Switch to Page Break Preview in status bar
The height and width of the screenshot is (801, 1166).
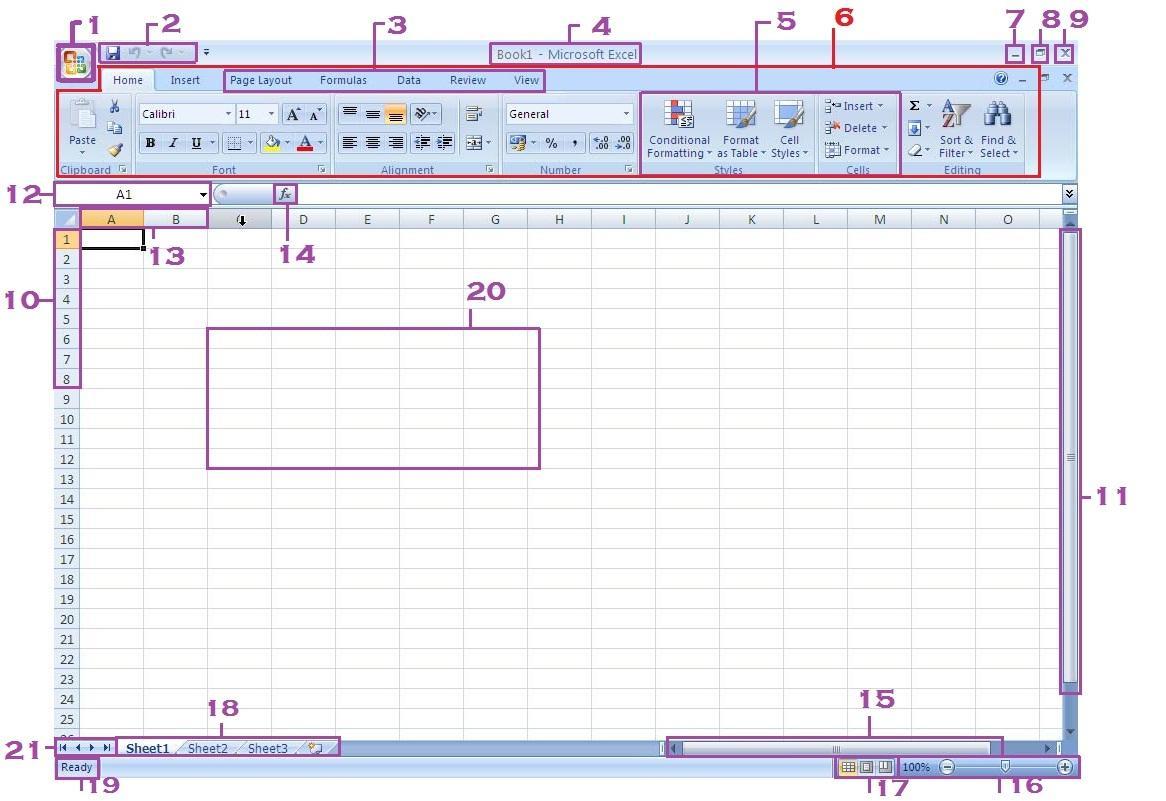coord(885,767)
